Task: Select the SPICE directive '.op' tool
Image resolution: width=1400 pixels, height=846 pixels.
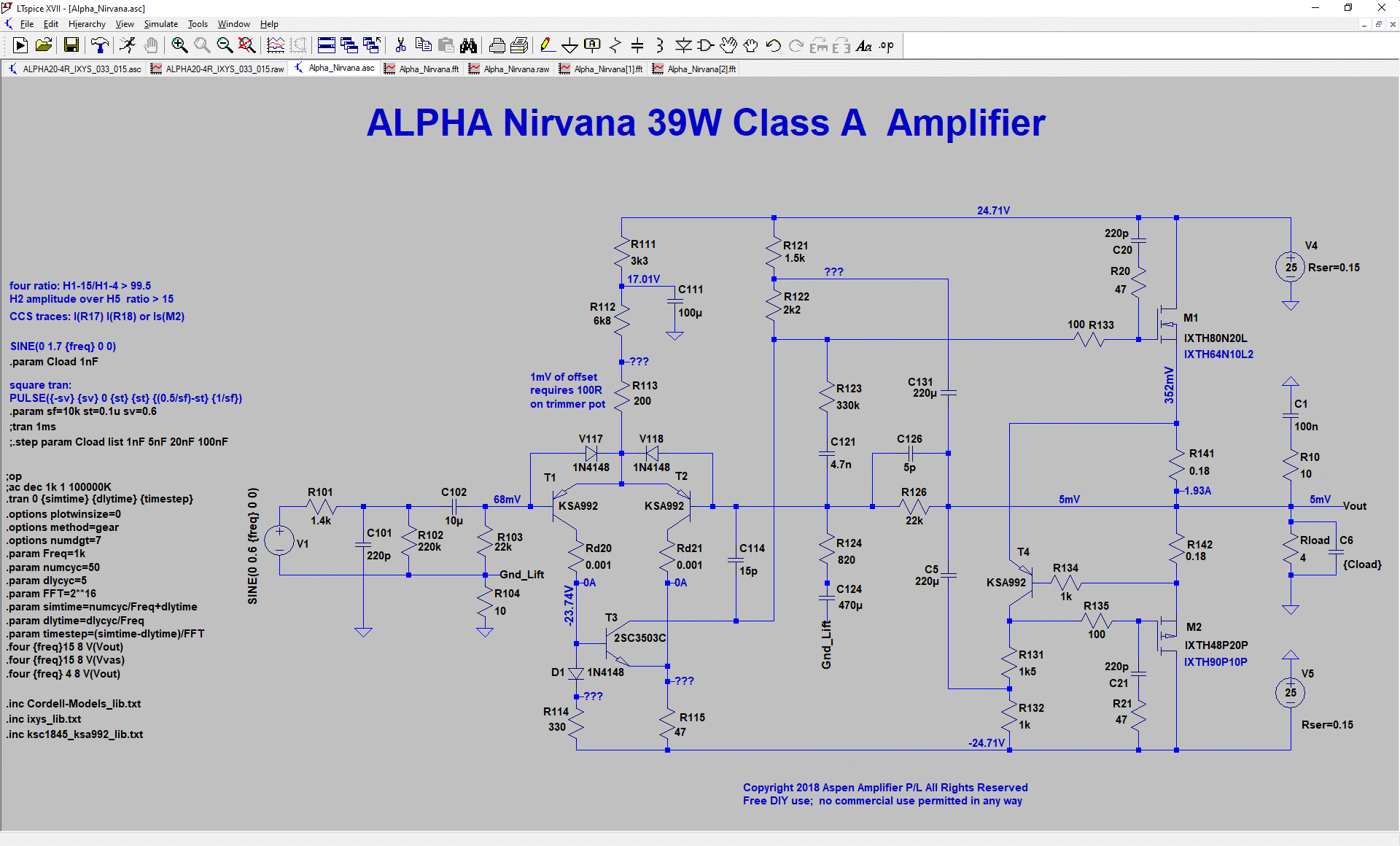Action: tap(887, 46)
